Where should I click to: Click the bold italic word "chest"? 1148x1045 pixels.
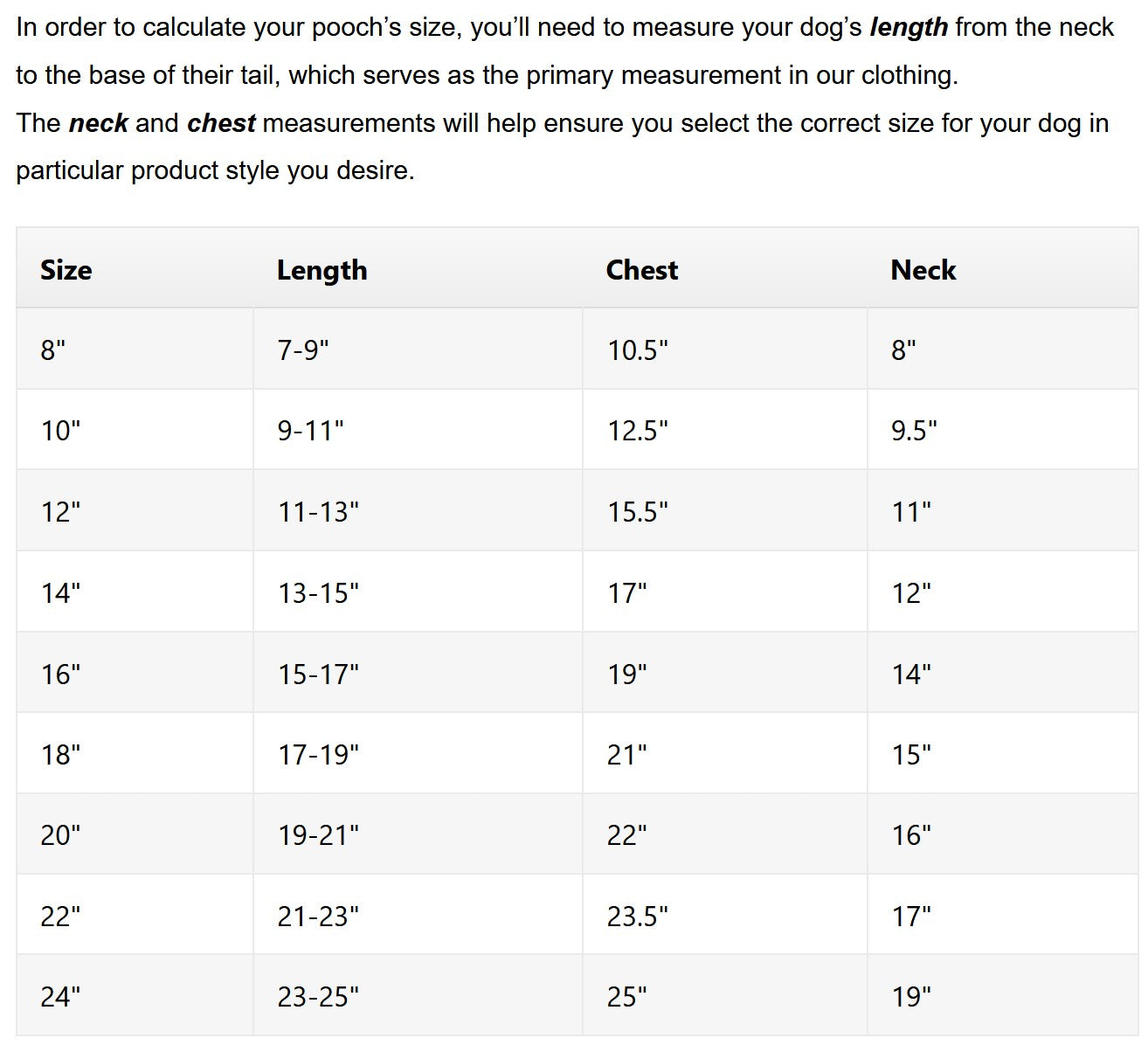click(x=221, y=123)
